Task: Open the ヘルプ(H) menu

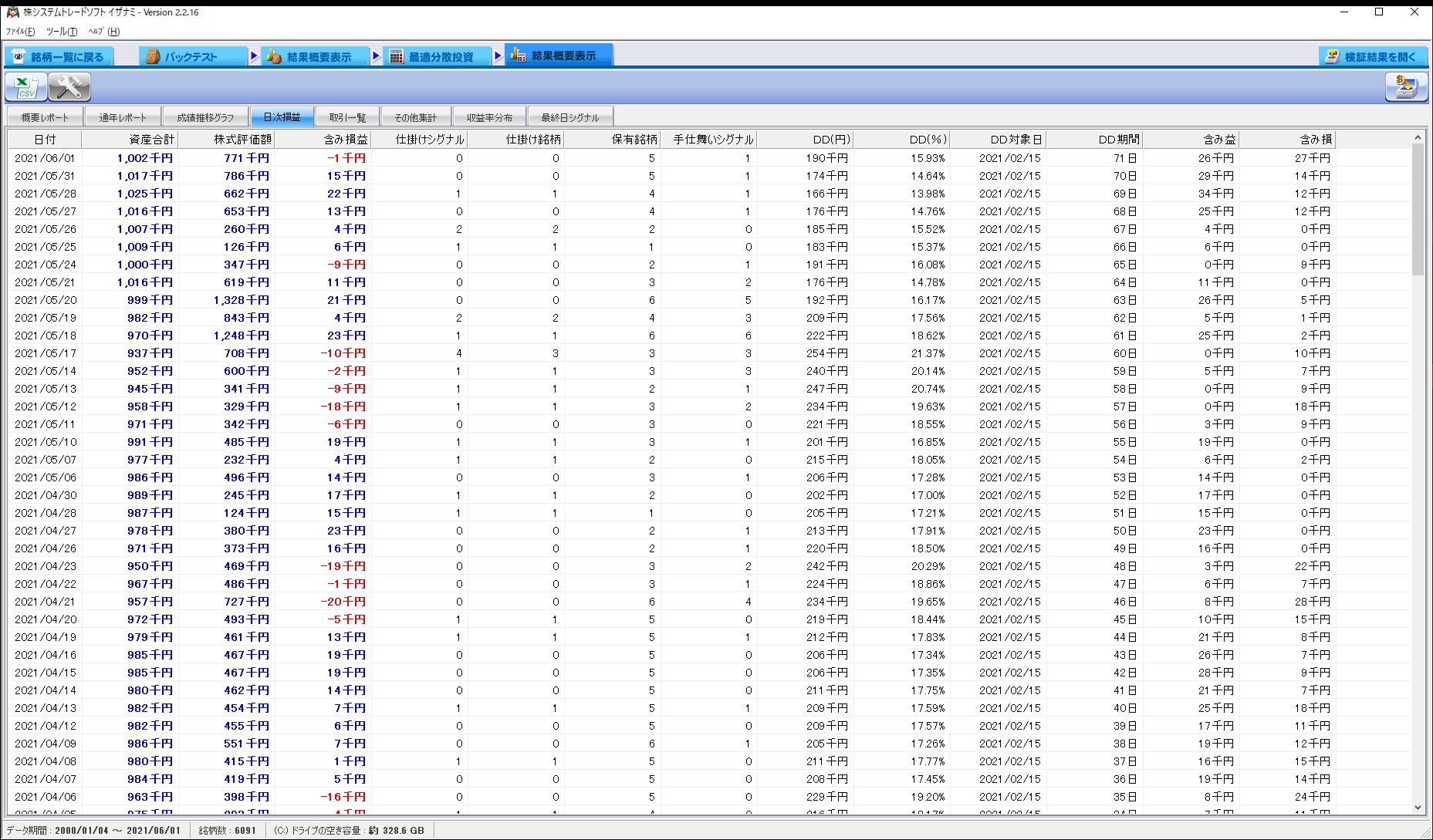Action: pyautogui.click(x=103, y=32)
